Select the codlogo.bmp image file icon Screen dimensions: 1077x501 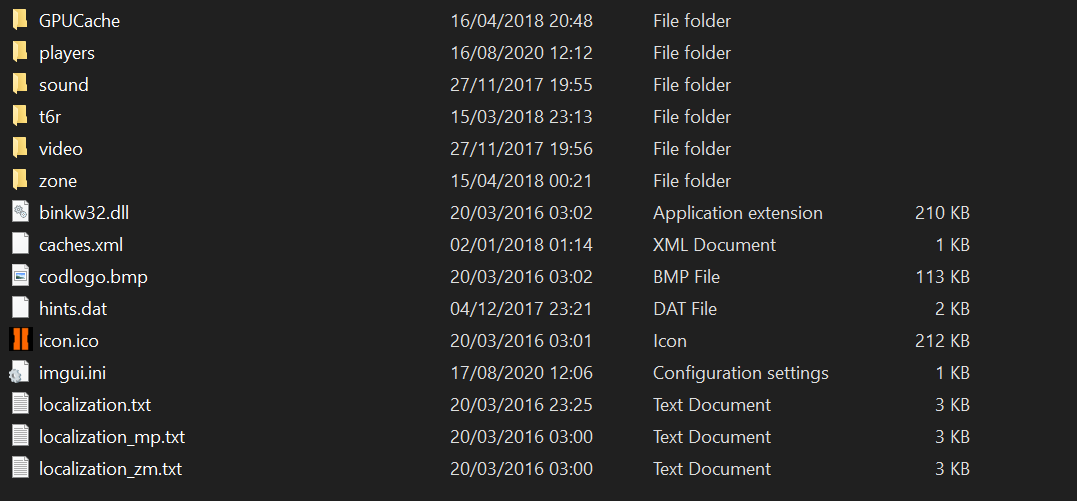21,276
